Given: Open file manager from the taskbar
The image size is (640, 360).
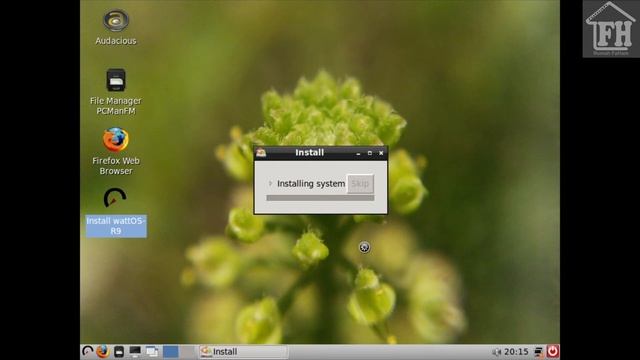Looking at the screenshot, I should coord(119,351).
